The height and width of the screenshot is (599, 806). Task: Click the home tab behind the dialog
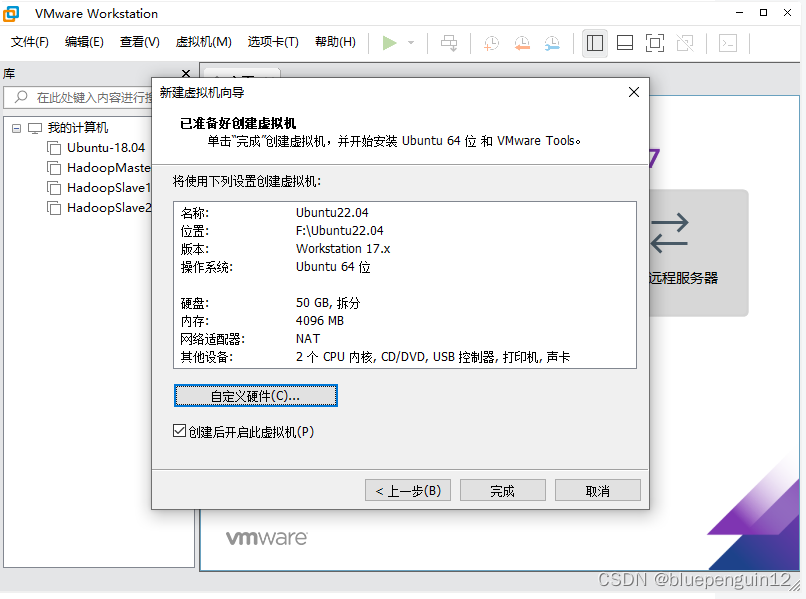point(242,73)
